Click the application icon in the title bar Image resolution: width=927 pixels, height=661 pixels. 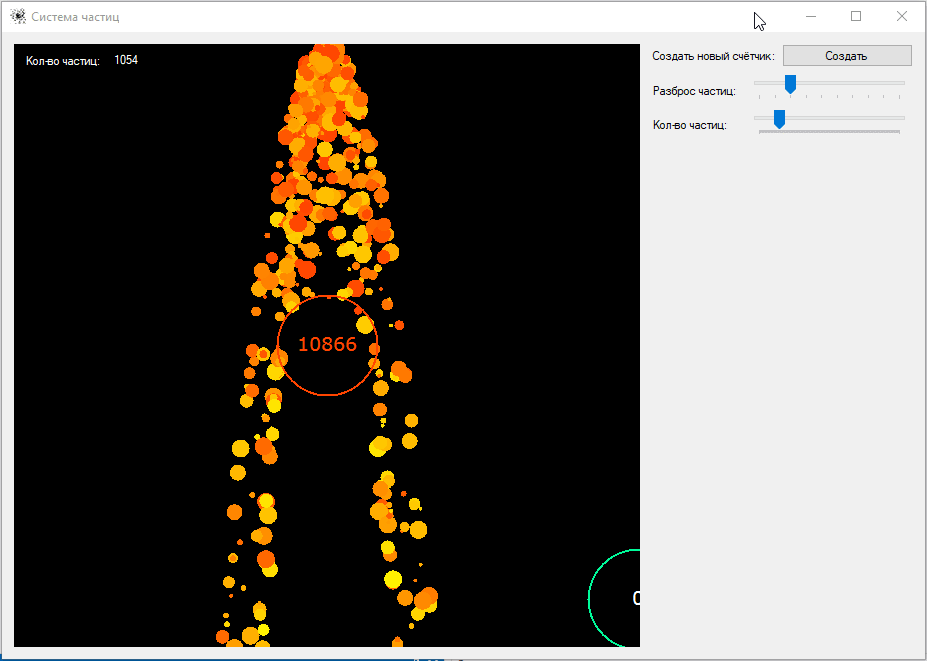click(x=17, y=17)
